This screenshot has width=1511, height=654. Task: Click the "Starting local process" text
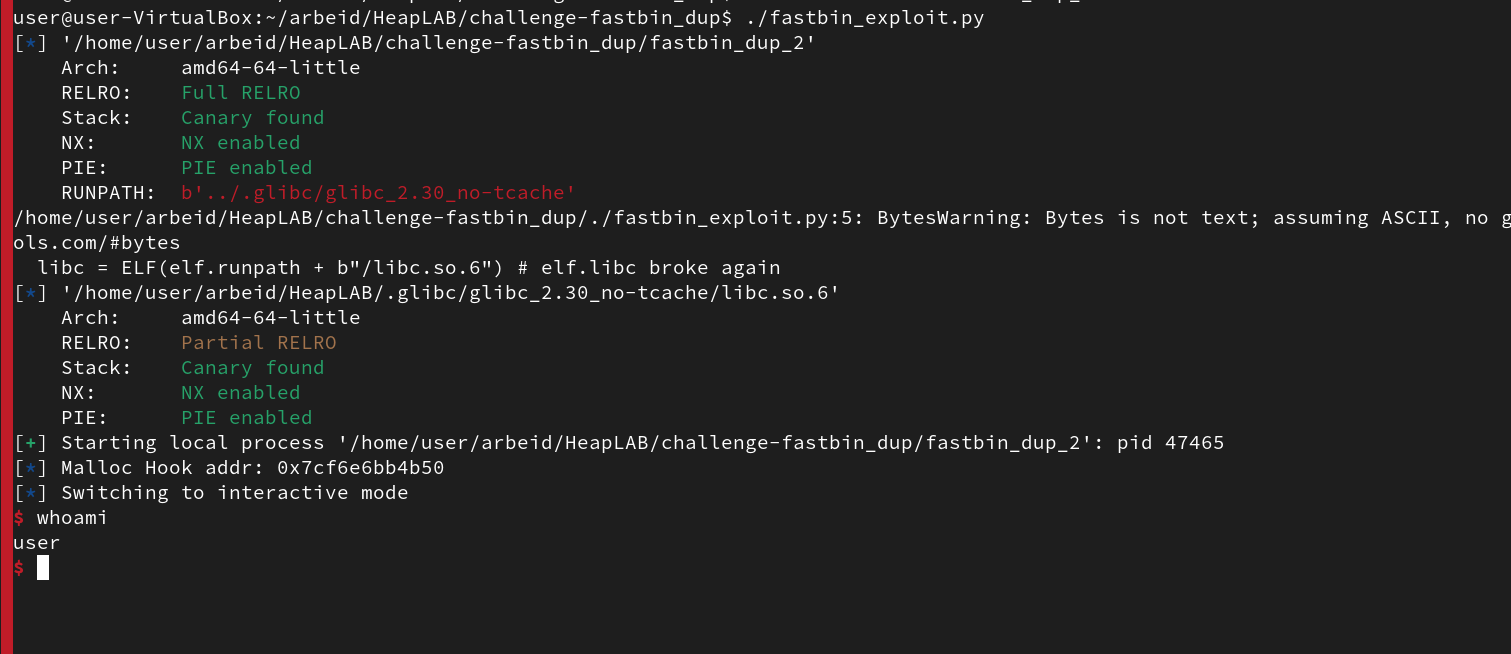pyautogui.click(x=192, y=443)
